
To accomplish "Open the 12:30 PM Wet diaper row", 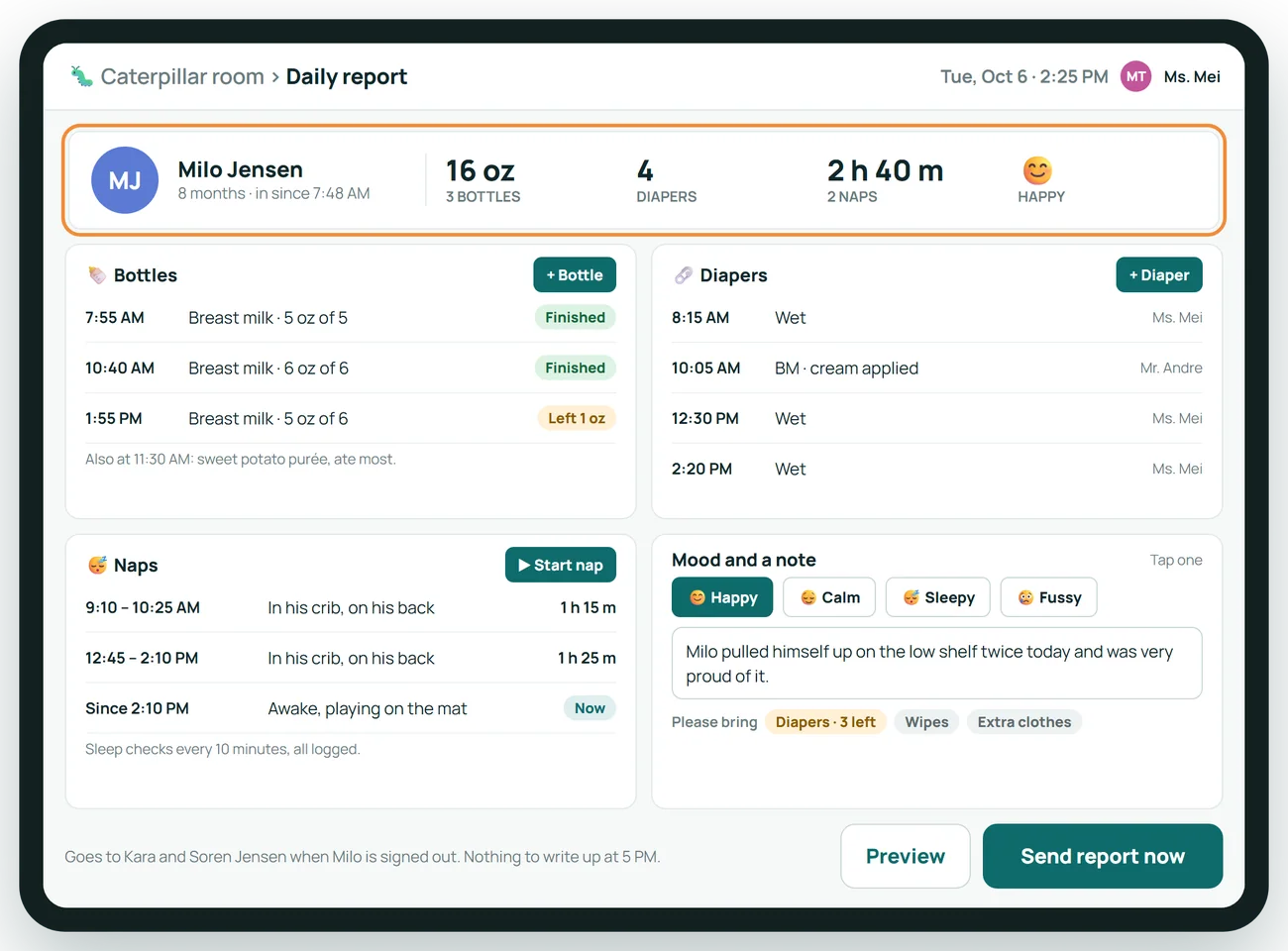I will 937,419.
